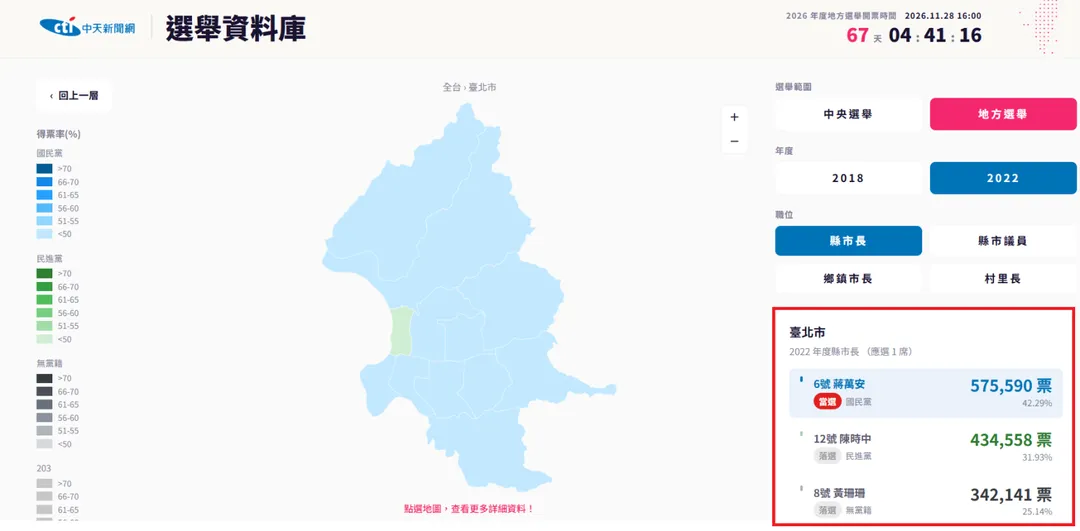The image size is (1080, 531).
Task: Click the 42.29% percentage value
Action: (x=1037, y=403)
